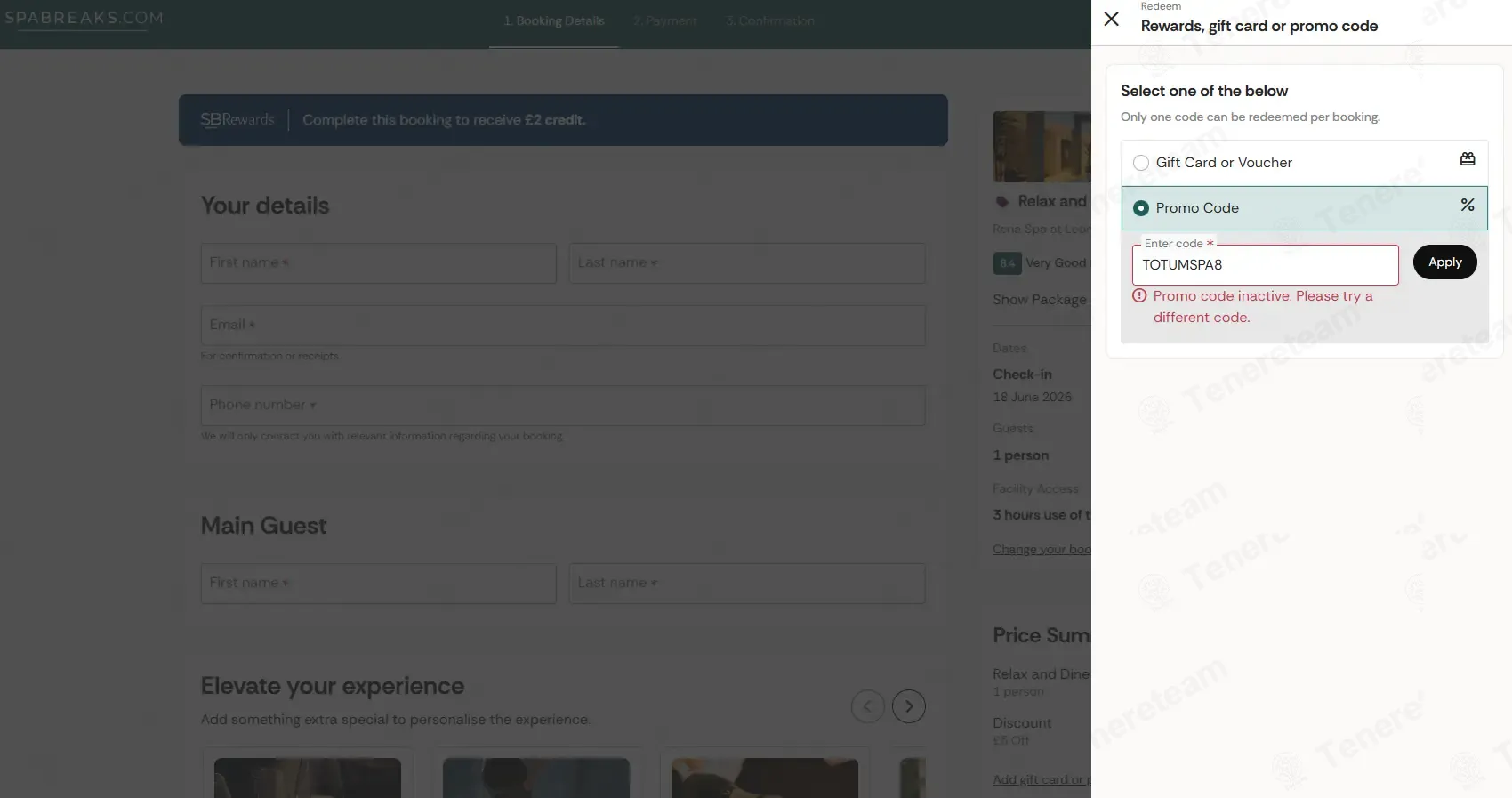This screenshot has width=1512, height=798.
Task: Open the first extras card image
Action: [308, 778]
